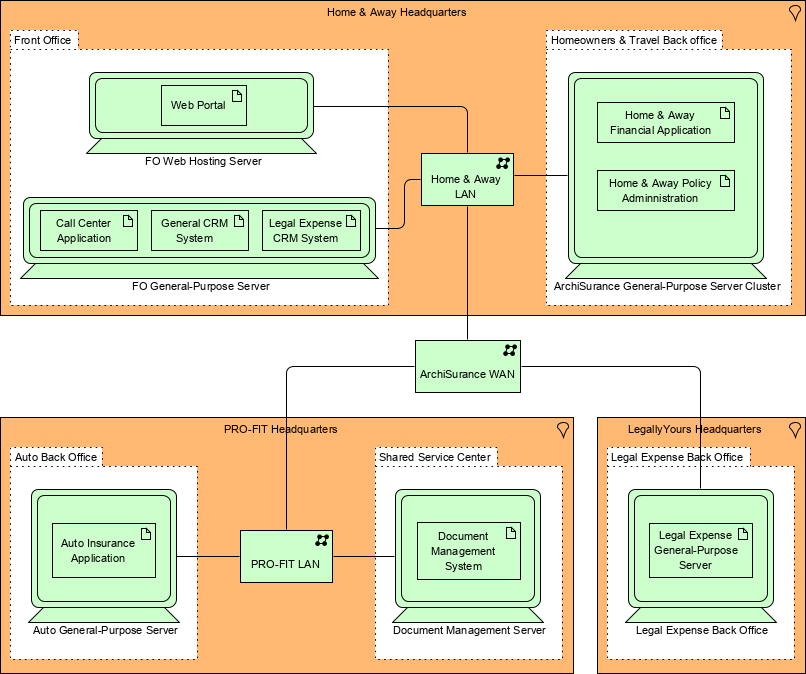Click the Legal Expense General-Purpose Server element
The width and height of the screenshot is (806, 674).
[699, 550]
